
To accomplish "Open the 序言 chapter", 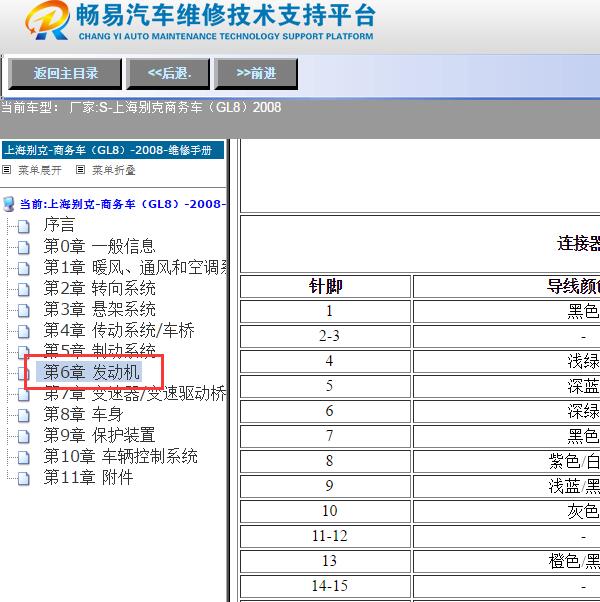I will coord(59,225).
